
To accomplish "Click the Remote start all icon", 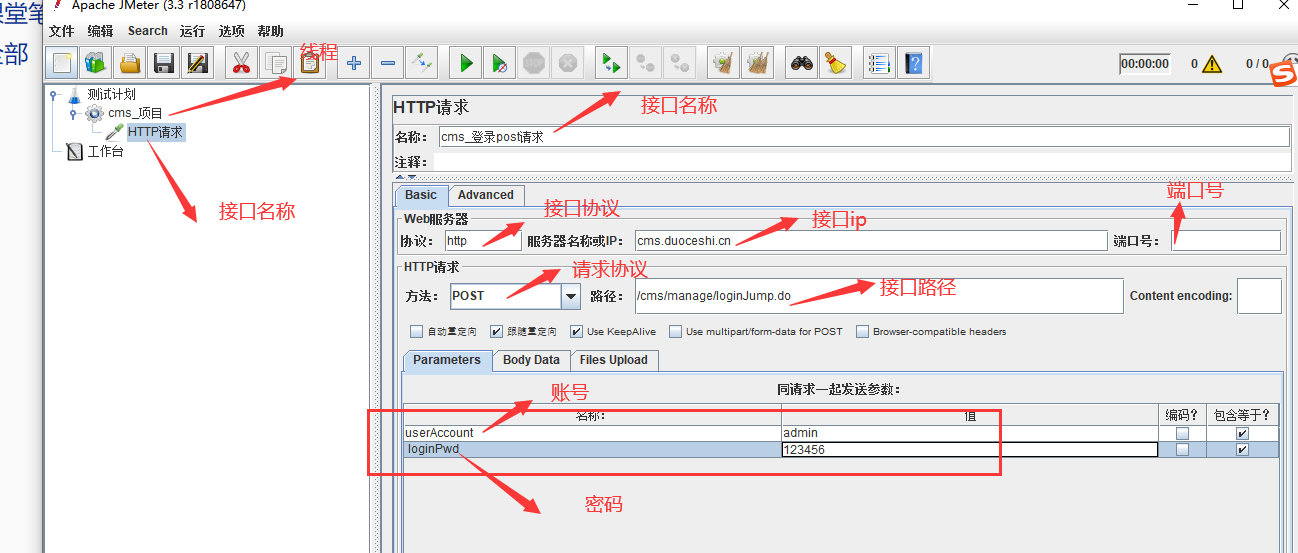I will [x=611, y=63].
